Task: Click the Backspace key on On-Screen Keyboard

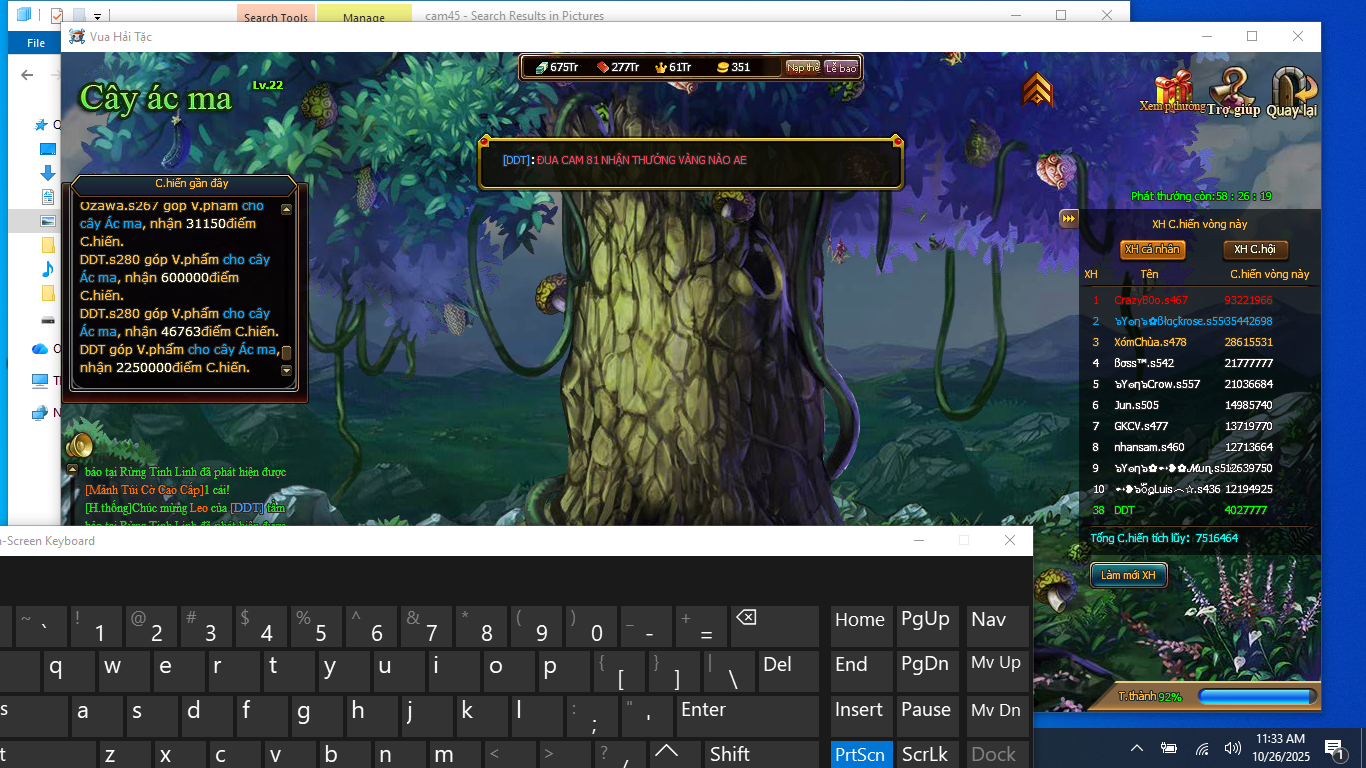Action: click(775, 625)
